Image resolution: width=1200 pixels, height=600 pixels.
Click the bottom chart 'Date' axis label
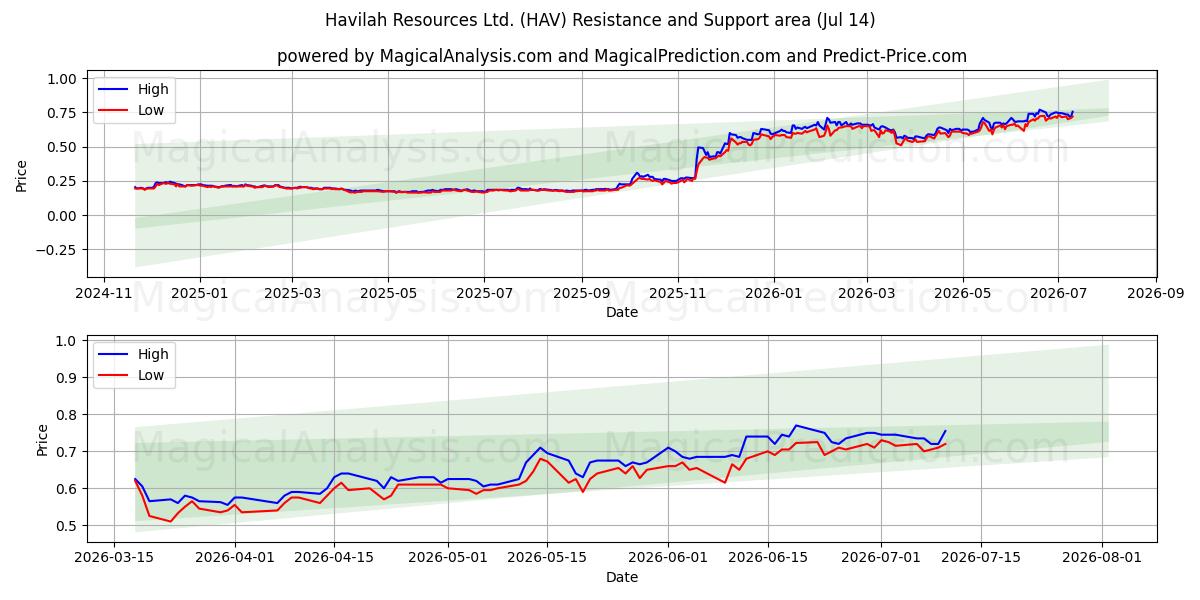[x=622, y=577]
